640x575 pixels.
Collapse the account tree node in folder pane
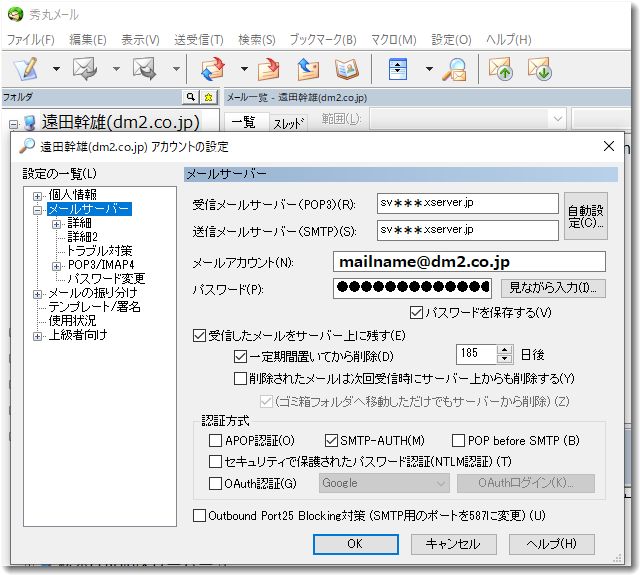(x=13, y=124)
